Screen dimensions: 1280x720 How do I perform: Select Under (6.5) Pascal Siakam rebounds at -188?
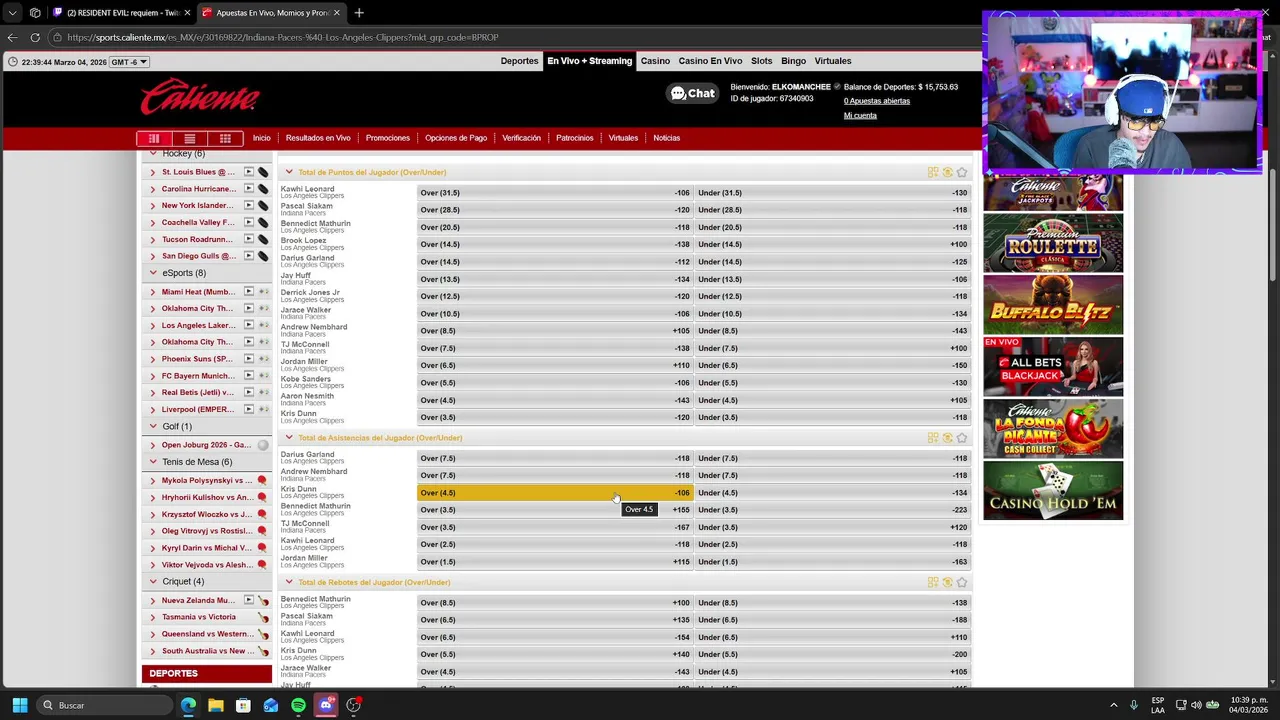click(x=833, y=620)
